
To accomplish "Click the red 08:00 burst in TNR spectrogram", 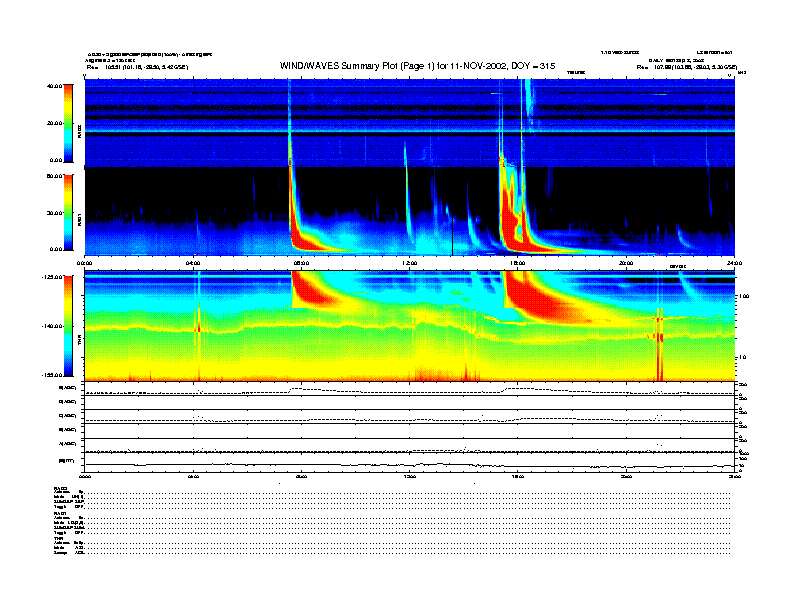I will pyautogui.click(x=312, y=290).
